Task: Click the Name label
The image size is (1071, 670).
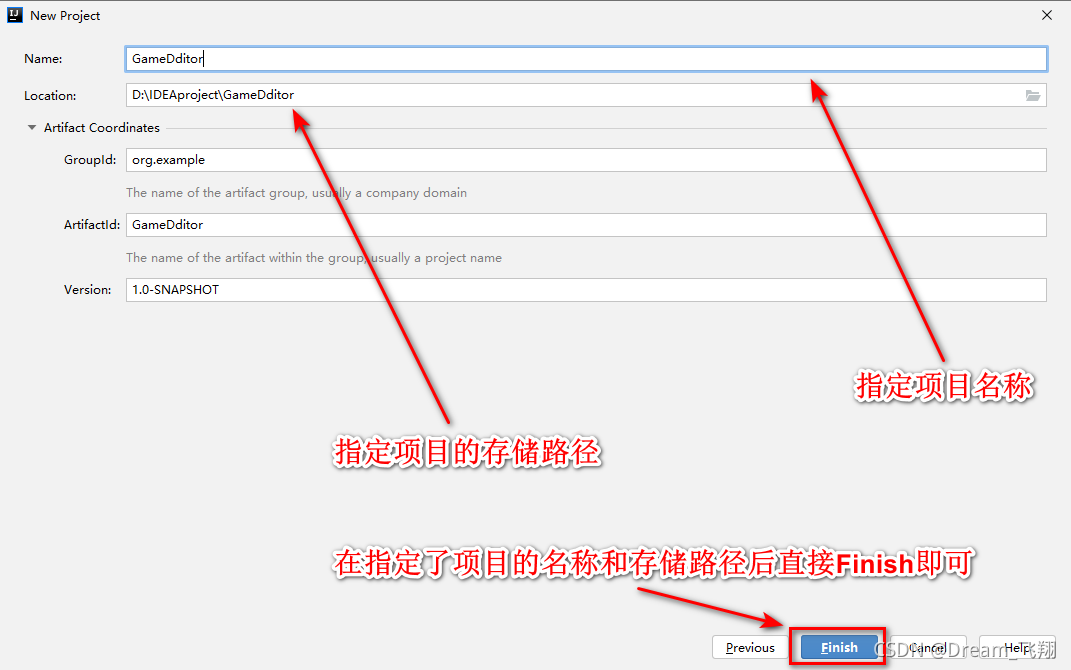Action: [43, 59]
